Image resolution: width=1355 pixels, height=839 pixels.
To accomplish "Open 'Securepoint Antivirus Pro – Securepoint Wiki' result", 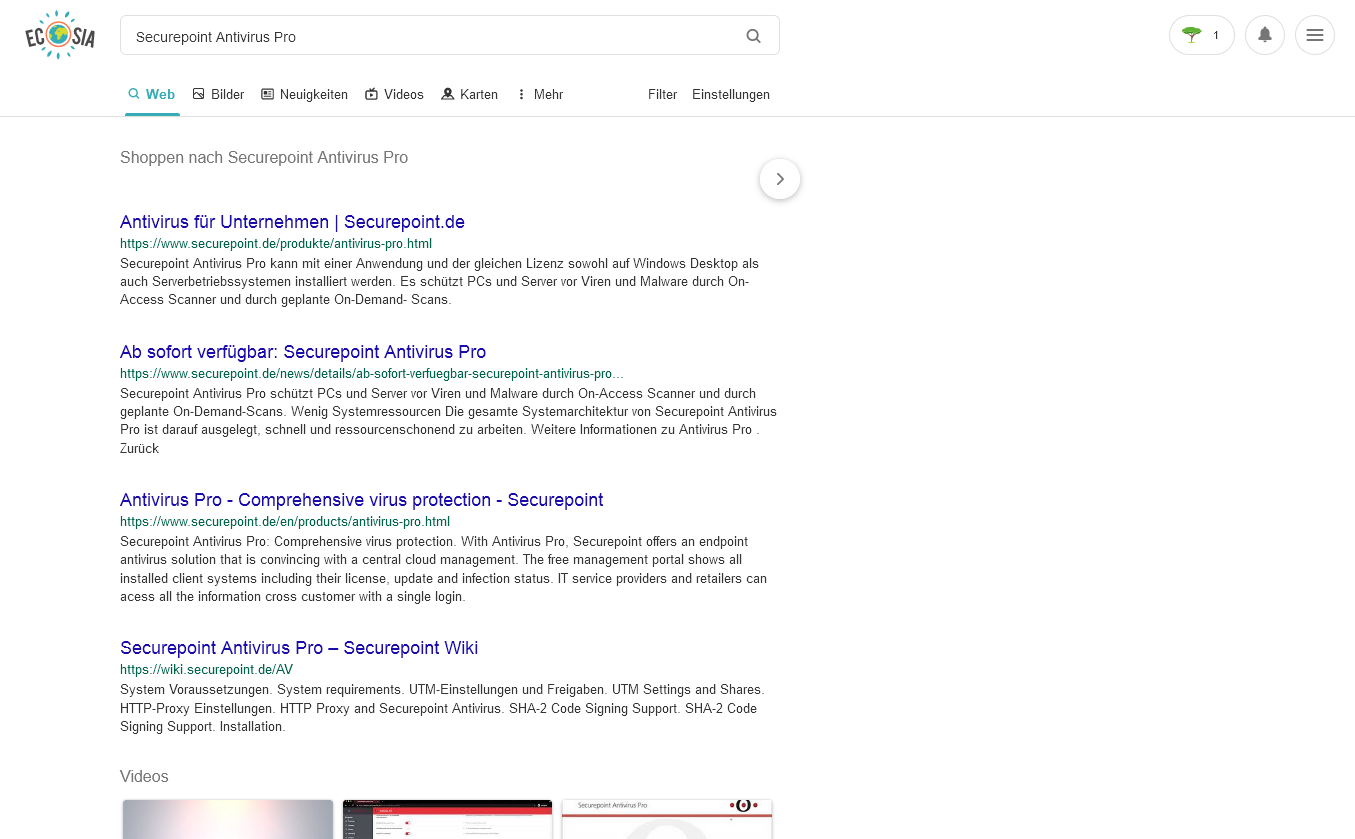I will click(x=299, y=648).
